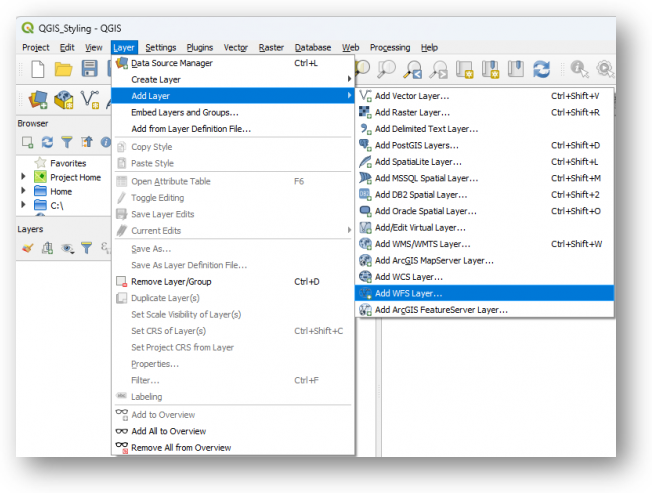Open Layer Styling panel brush icon
Viewport: 652px width, 493px height.
tap(27, 248)
